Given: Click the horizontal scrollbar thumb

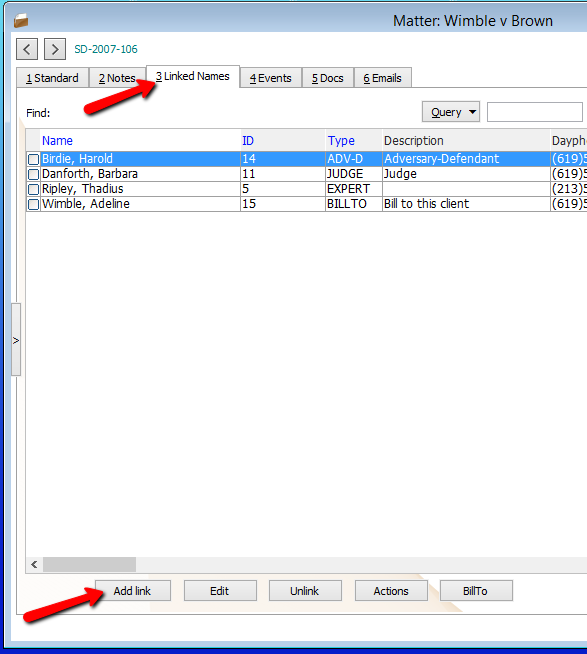Looking at the screenshot, I should pyautogui.click(x=89, y=564).
